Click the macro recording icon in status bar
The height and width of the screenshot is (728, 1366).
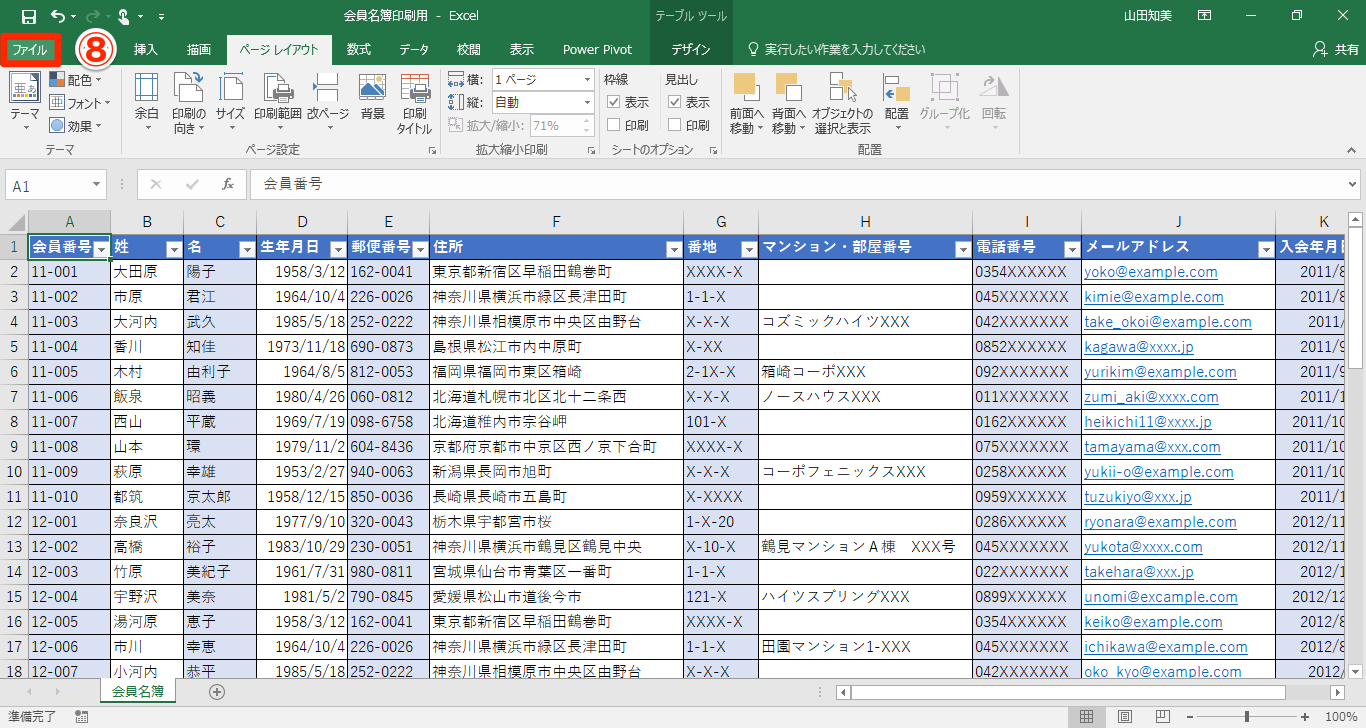(x=82, y=716)
